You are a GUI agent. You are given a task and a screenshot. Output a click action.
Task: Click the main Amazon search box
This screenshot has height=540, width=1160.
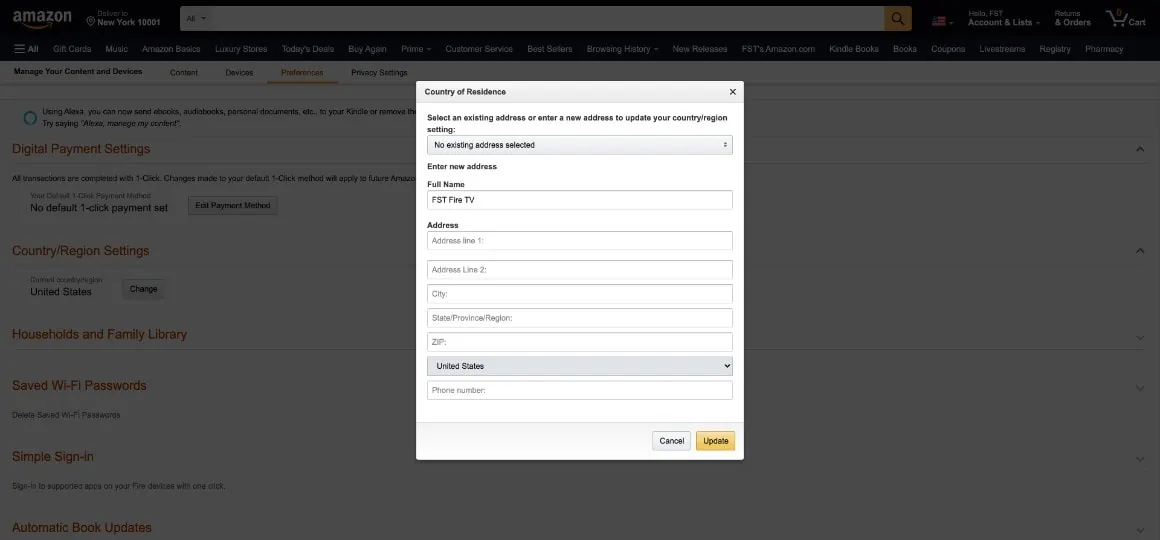click(x=547, y=18)
